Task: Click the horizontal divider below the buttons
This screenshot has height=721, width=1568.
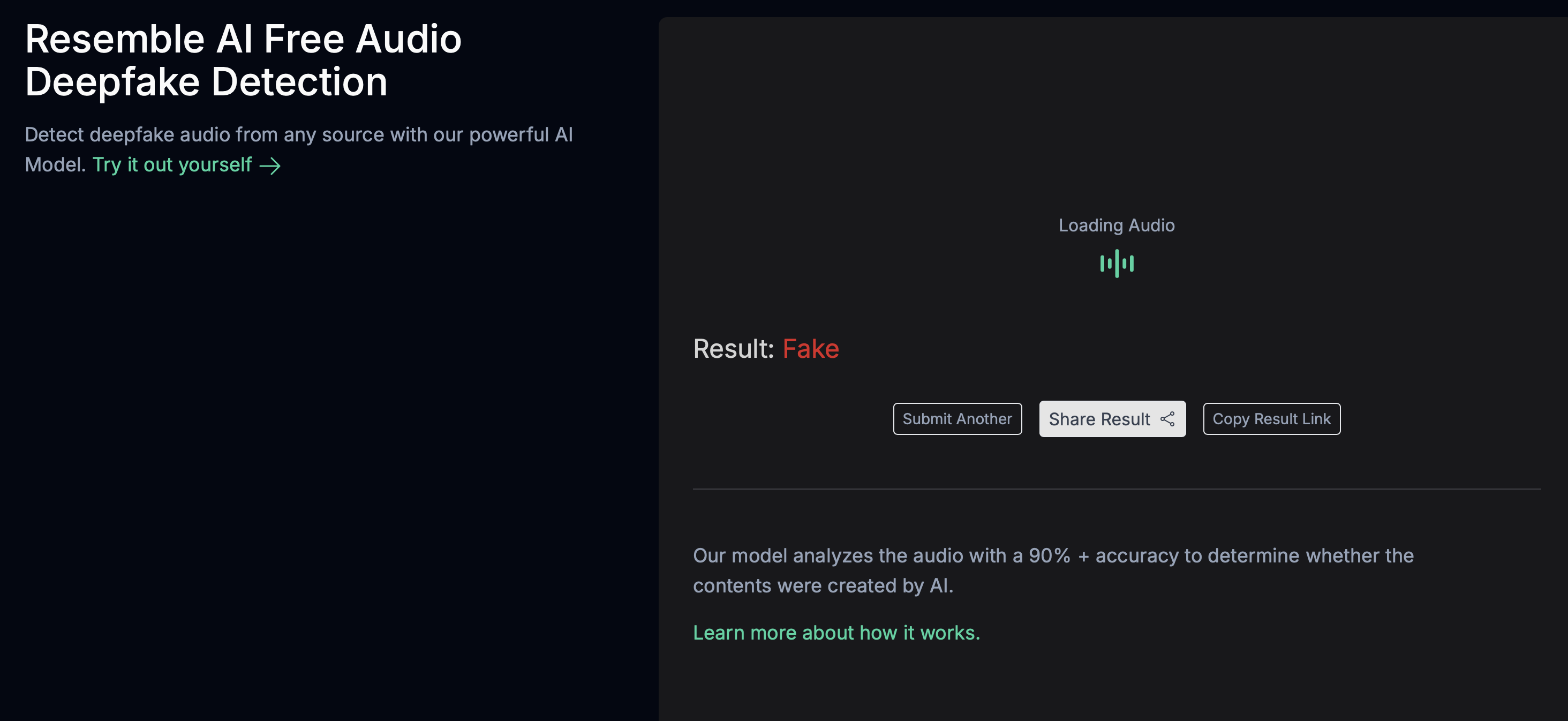Action: click(x=1117, y=489)
